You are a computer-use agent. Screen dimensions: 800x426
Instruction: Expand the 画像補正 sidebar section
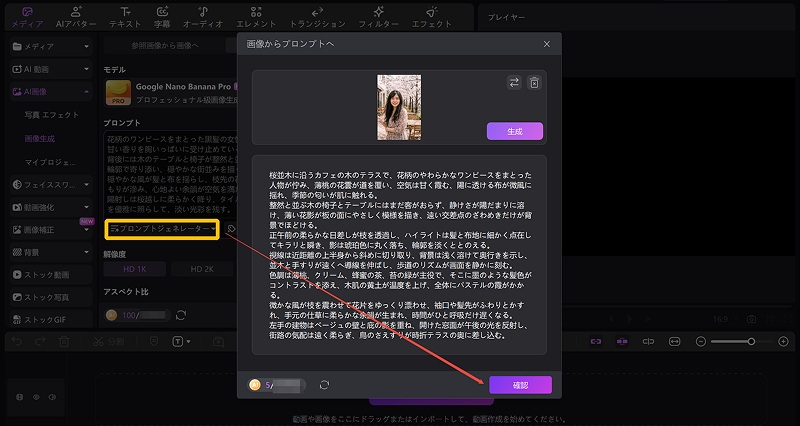(49, 230)
